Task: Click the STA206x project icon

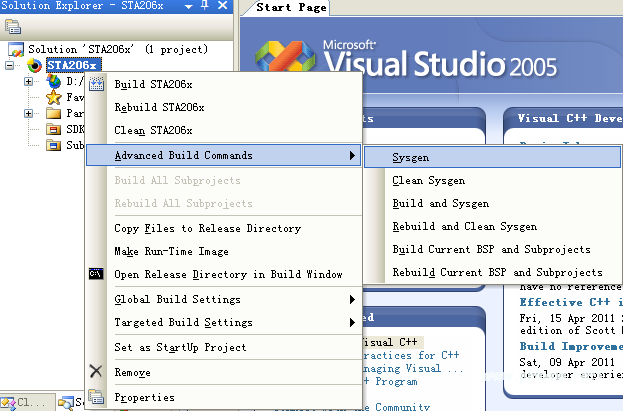Action: tap(35, 65)
